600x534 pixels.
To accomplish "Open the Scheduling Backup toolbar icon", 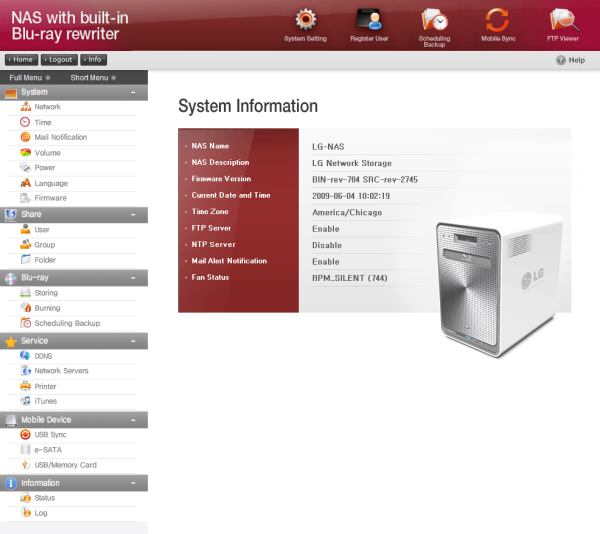I will (x=434, y=22).
